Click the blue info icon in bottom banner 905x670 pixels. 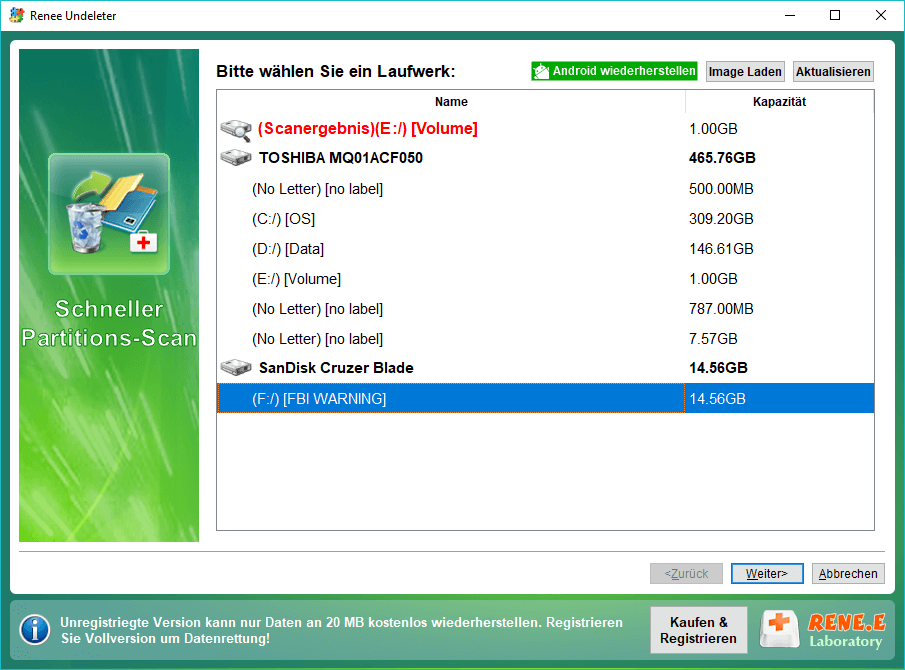pyautogui.click(x=35, y=630)
